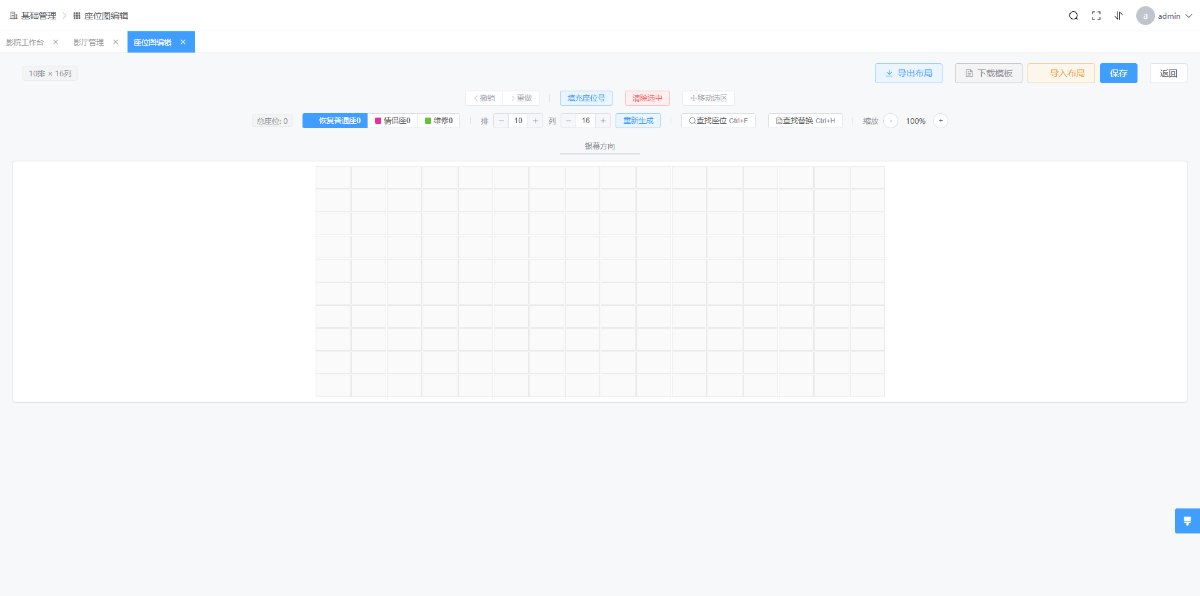The image size is (1200, 596).
Task: Switch to the 影院工作台 tab
Action: pos(25,42)
